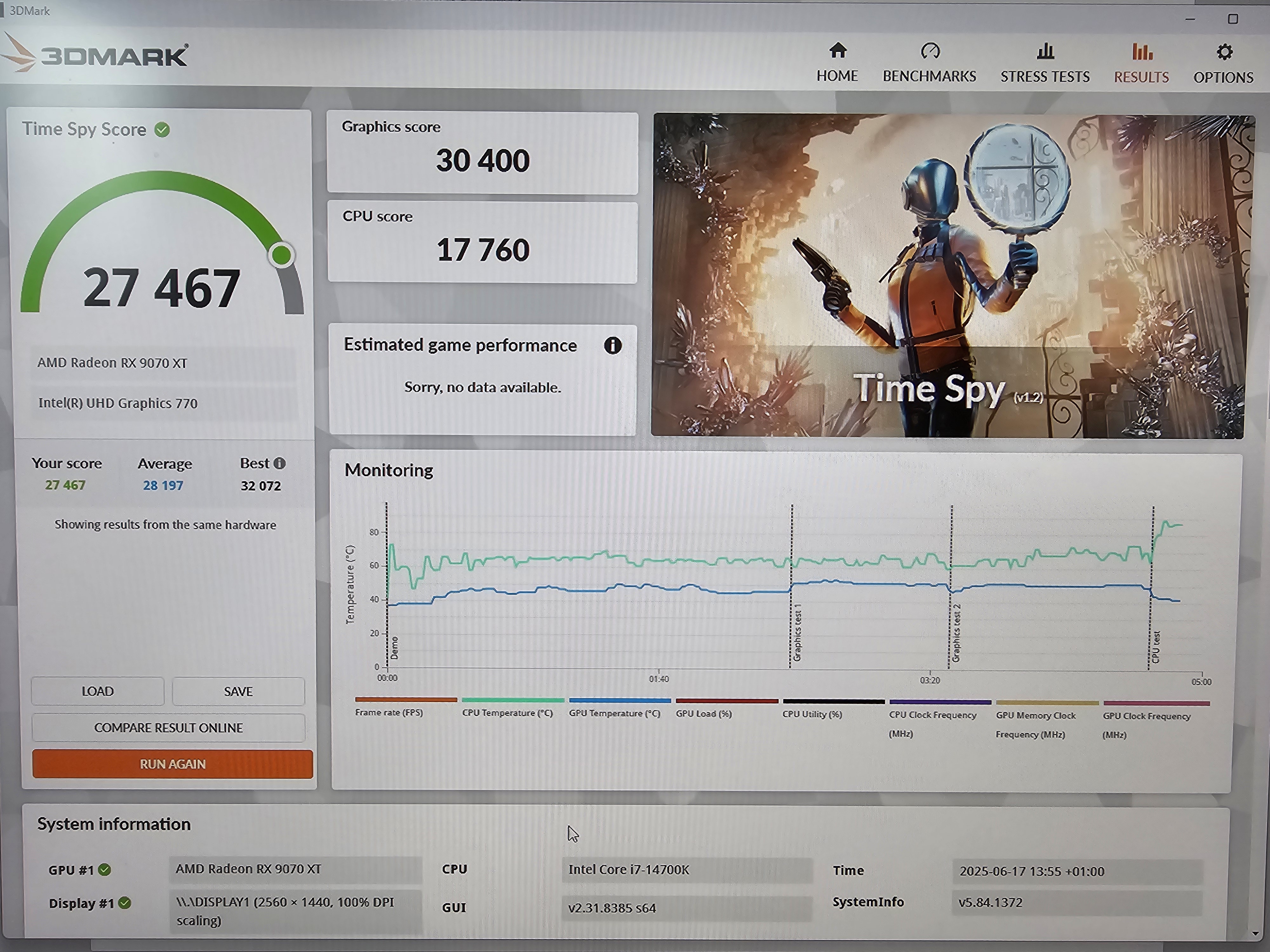Maximize the 3DMark window
Viewport: 1270px width, 952px height.
[x=1233, y=19]
